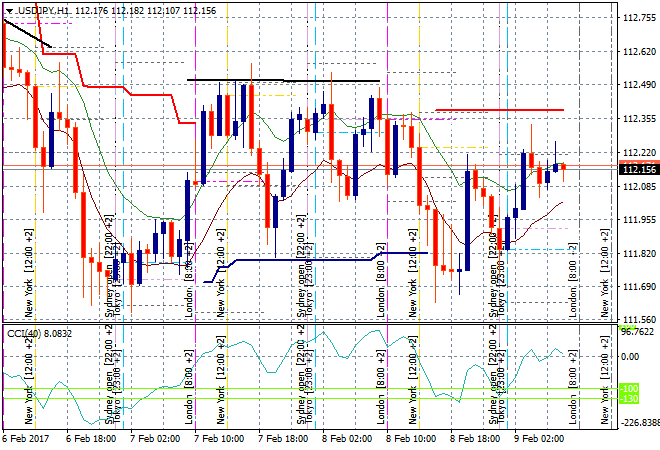
Task: Click the 7 Feb 02:00 time label
Action: tap(155, 439)
